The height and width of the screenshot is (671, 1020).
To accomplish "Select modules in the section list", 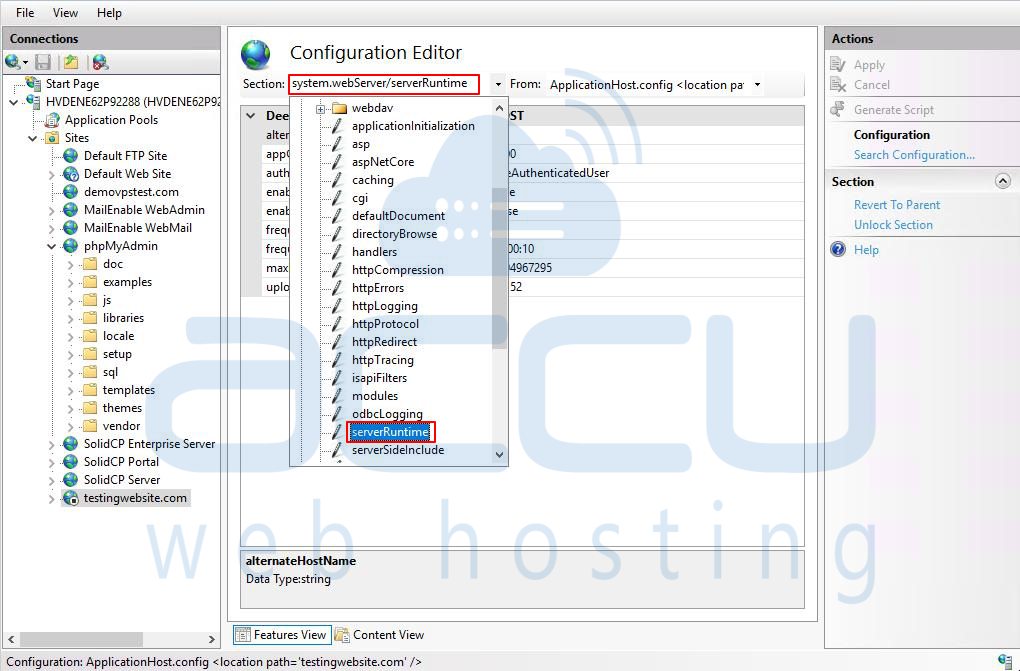I will point(375,396).
